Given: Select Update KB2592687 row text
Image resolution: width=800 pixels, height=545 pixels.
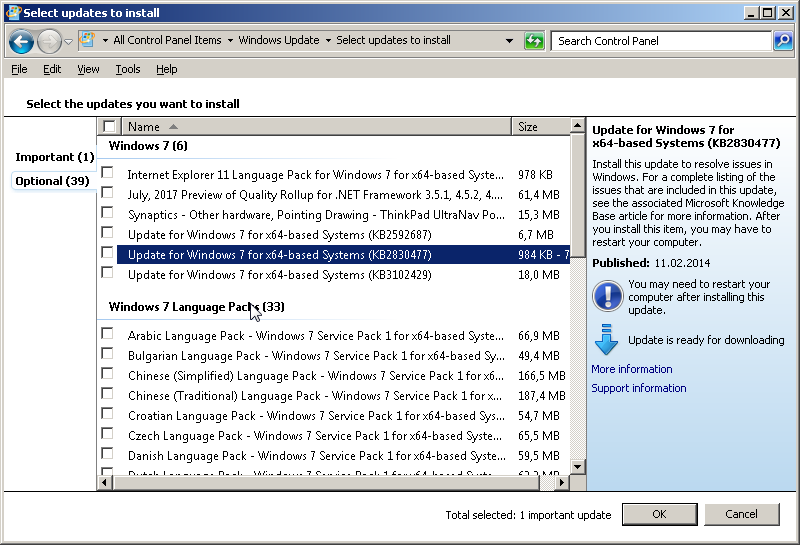Looking at the screenshot, I should tap(280, 235).
